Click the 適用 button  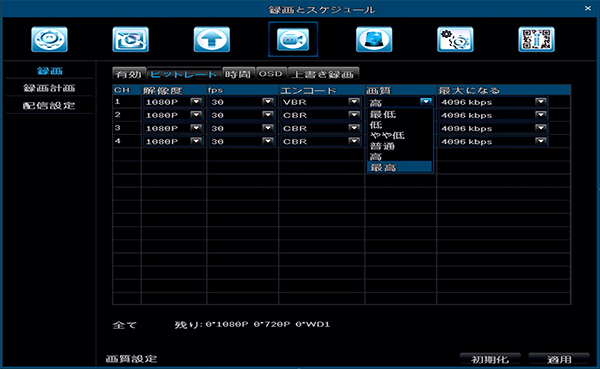click(x=559, y=359)
